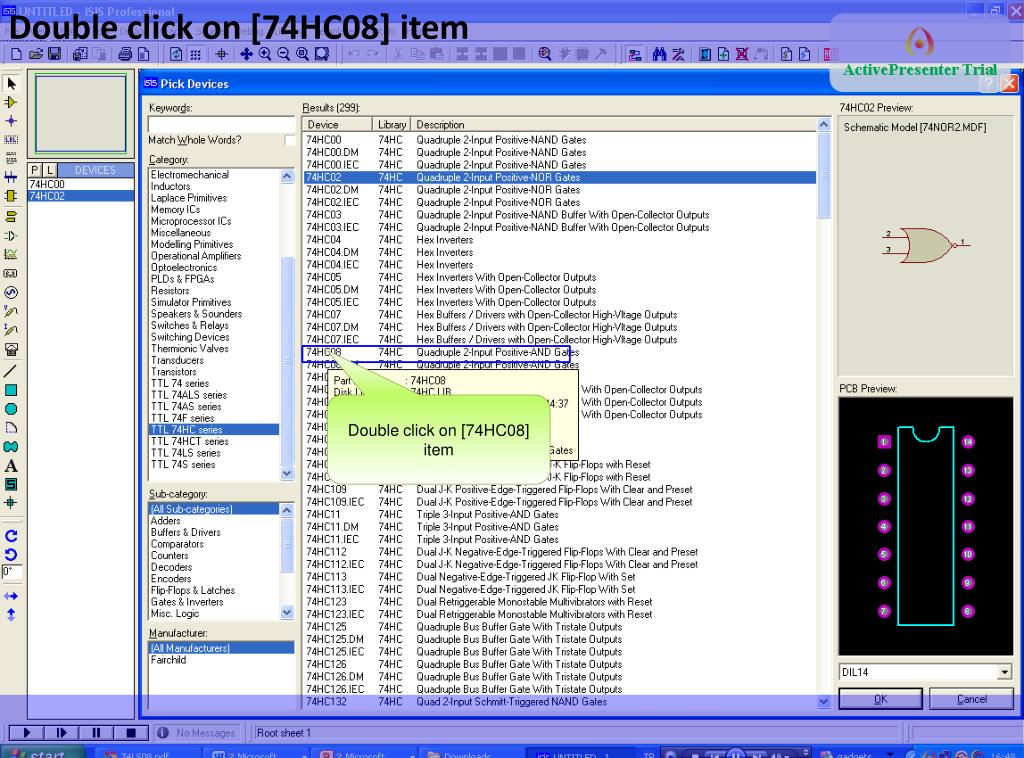The width and height of the screenshot is (1024, 758).
Task: Click the X-Mirror flip icon
Action: click(x=11, y=596)
